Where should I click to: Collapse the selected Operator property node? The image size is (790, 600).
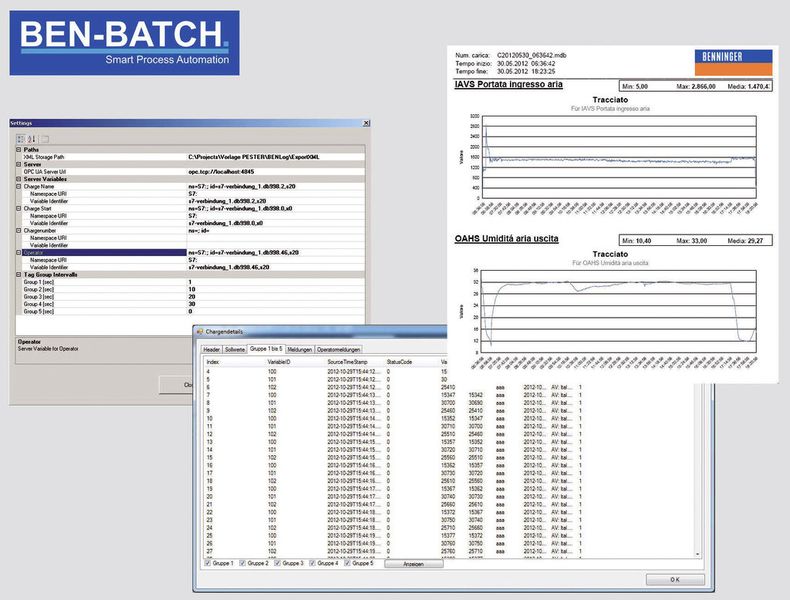(x=19, y=252)
